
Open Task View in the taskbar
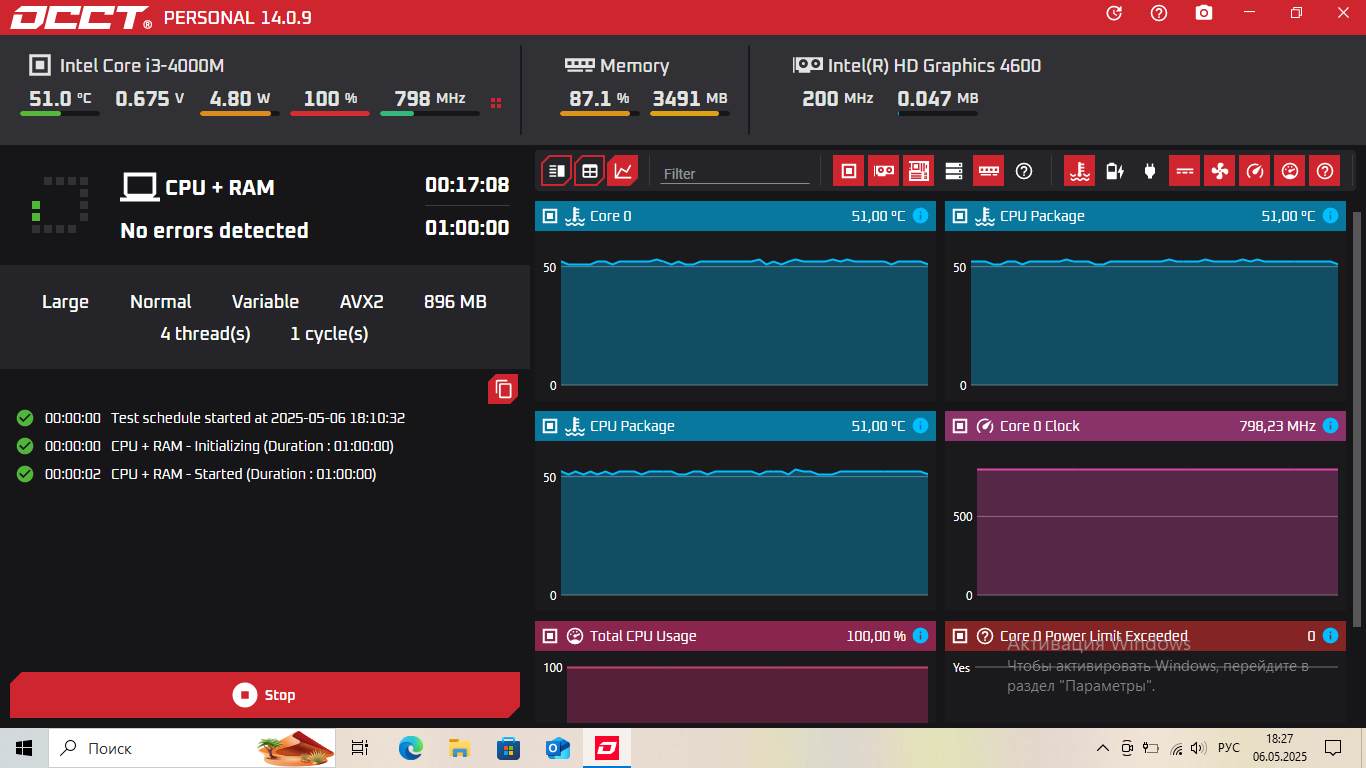pyautogui.click(x=360, y=748)
